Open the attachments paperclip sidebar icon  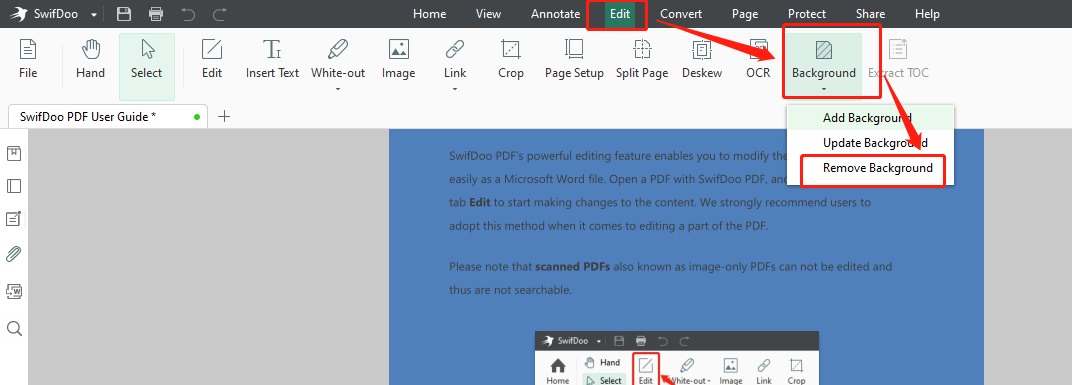(14, 255)
